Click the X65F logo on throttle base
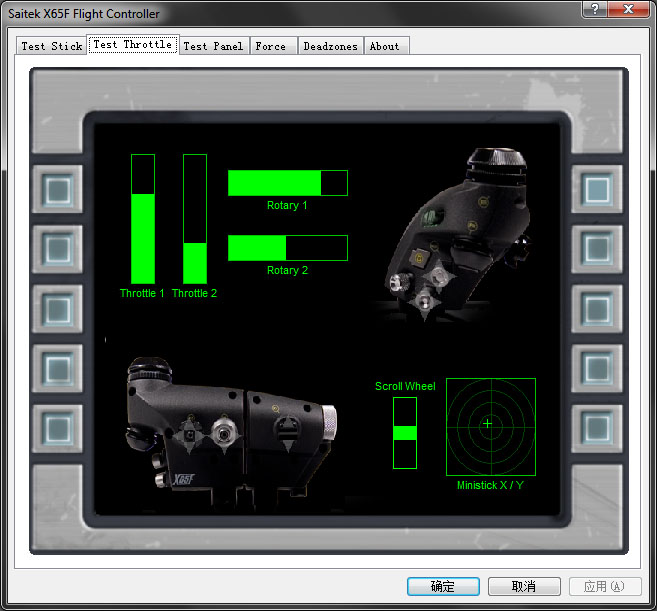This screenshot has height=611, width=657. pyautogui.click(x=184, y=479)
